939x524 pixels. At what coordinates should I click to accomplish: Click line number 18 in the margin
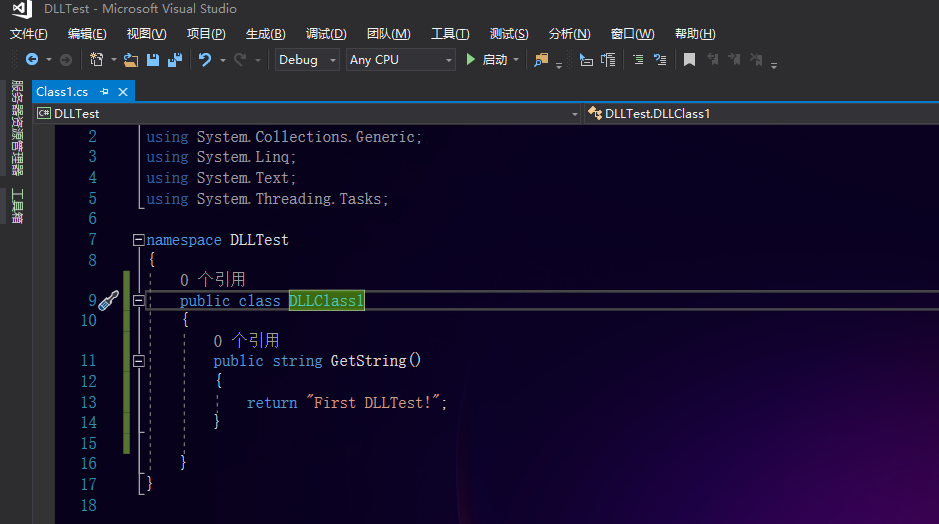pos(89,505)
